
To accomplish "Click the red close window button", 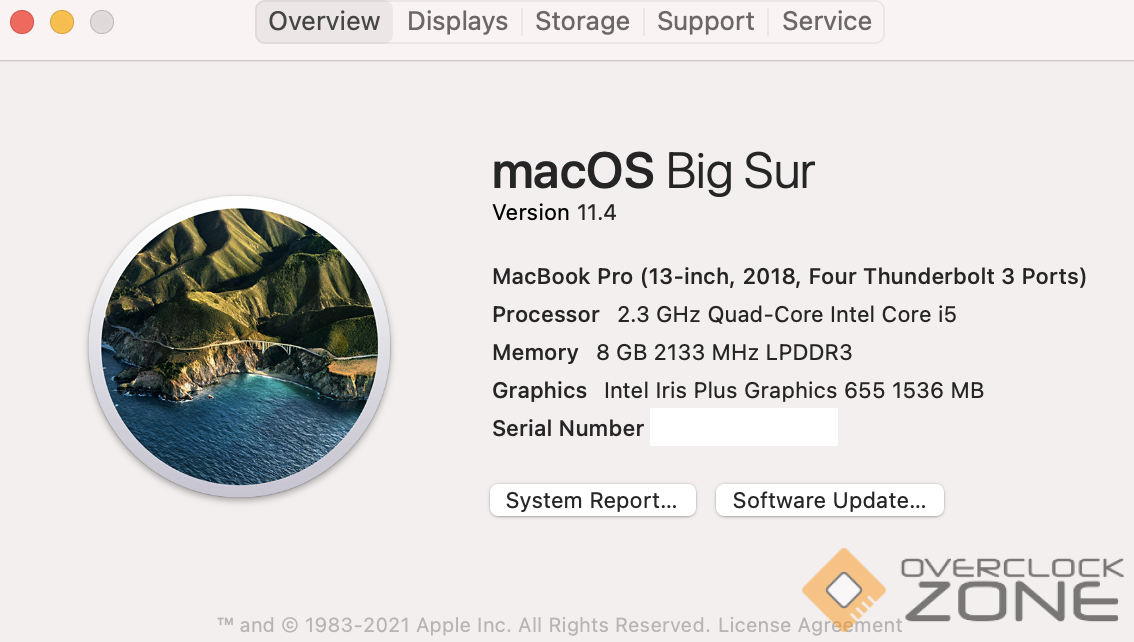I will click(22, 21).
